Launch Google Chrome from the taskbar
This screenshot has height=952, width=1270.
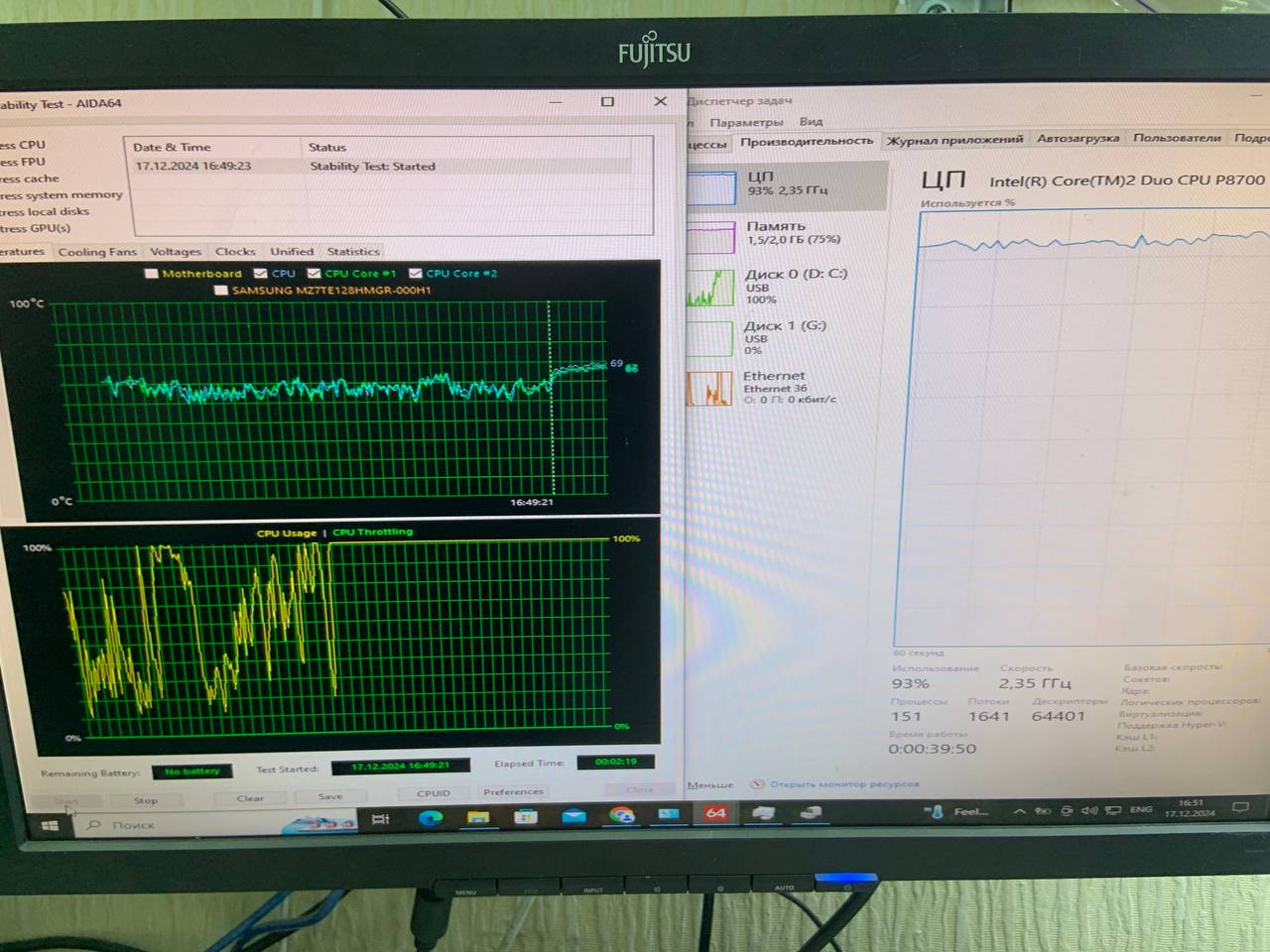pyautogui.click(x=622, y=815)
